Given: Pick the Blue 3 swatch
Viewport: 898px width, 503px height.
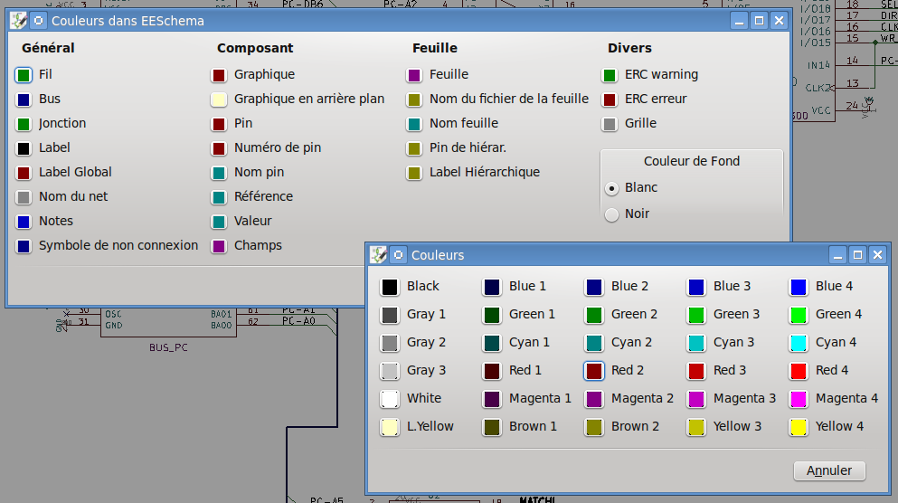Looking at the screenshot, I should coord(696,287).
